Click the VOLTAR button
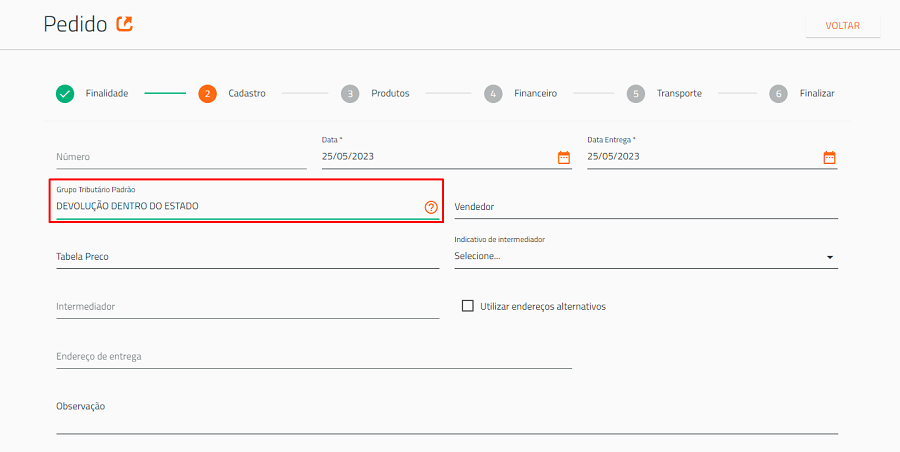The image size is (900, 452). pos(843,26)
